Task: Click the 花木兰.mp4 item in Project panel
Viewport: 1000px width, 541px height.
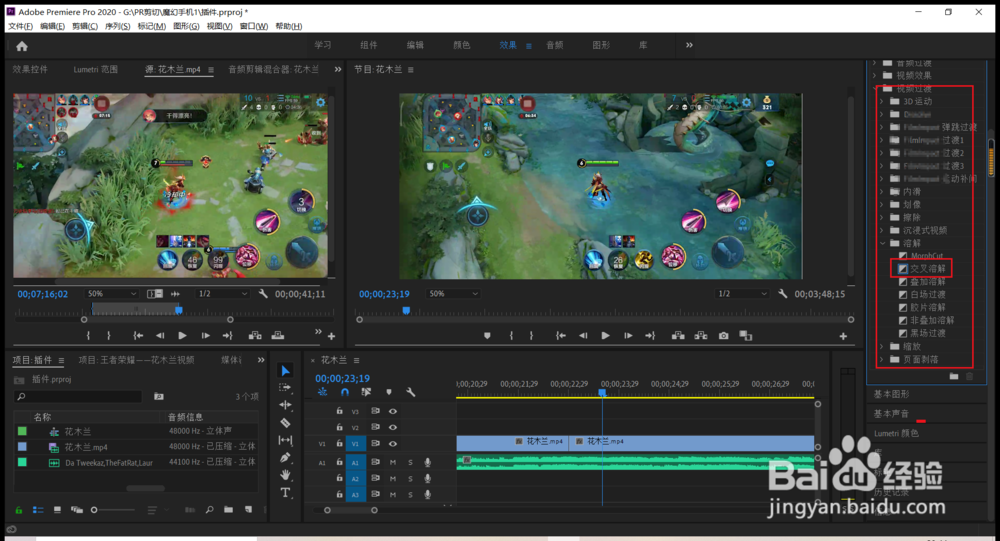Action: pyautogui.click(x=86, y=447)
